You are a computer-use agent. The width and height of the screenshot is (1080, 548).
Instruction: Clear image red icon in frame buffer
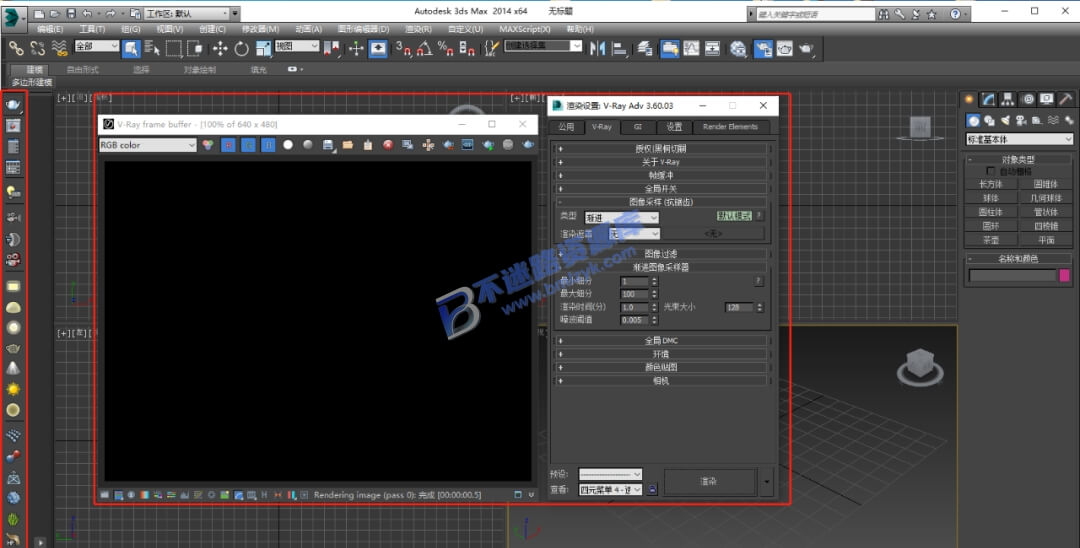pos(388,145)
